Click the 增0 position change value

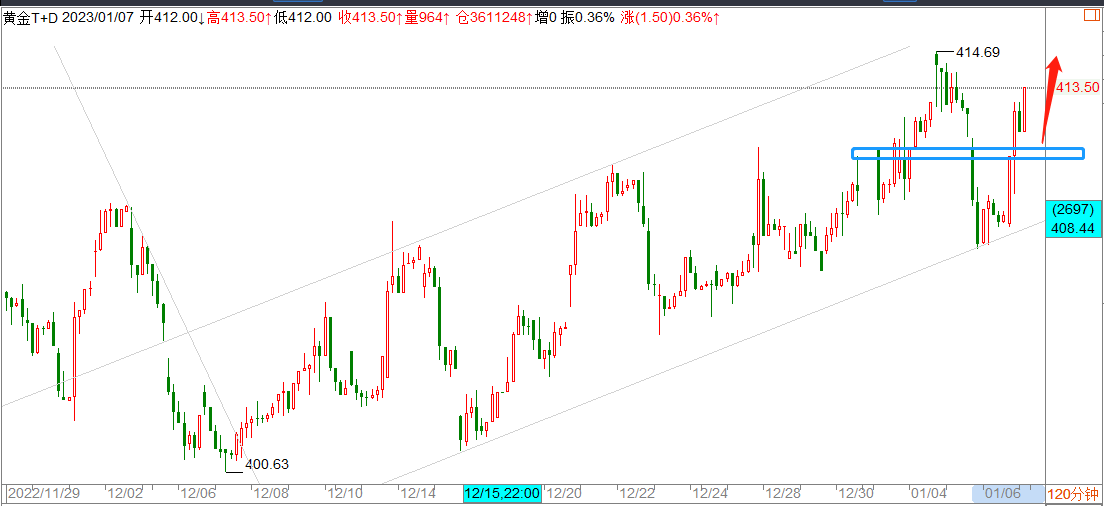click(546, 19)
